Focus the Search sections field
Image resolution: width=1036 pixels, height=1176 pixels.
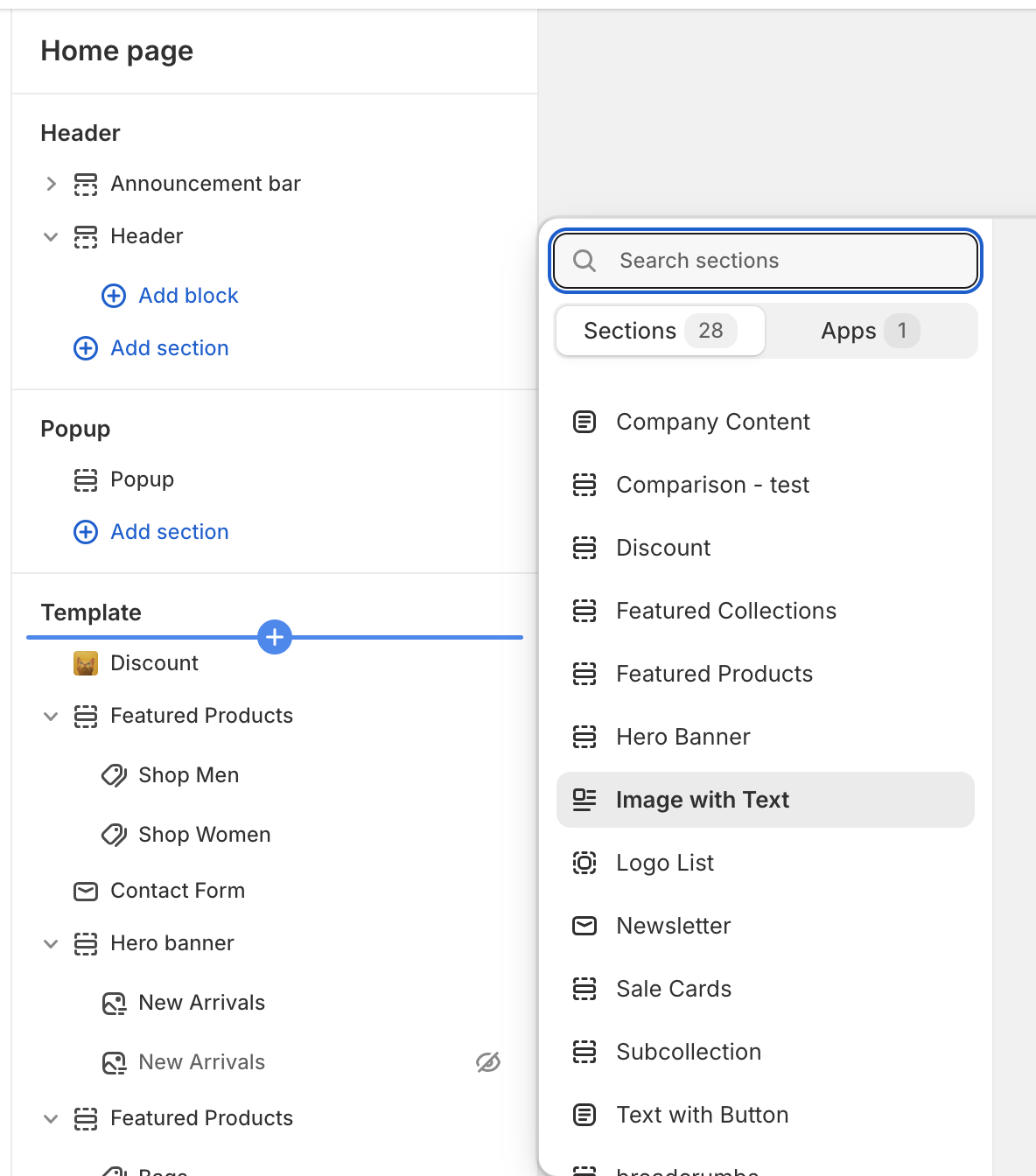click(x=766, y=261)
